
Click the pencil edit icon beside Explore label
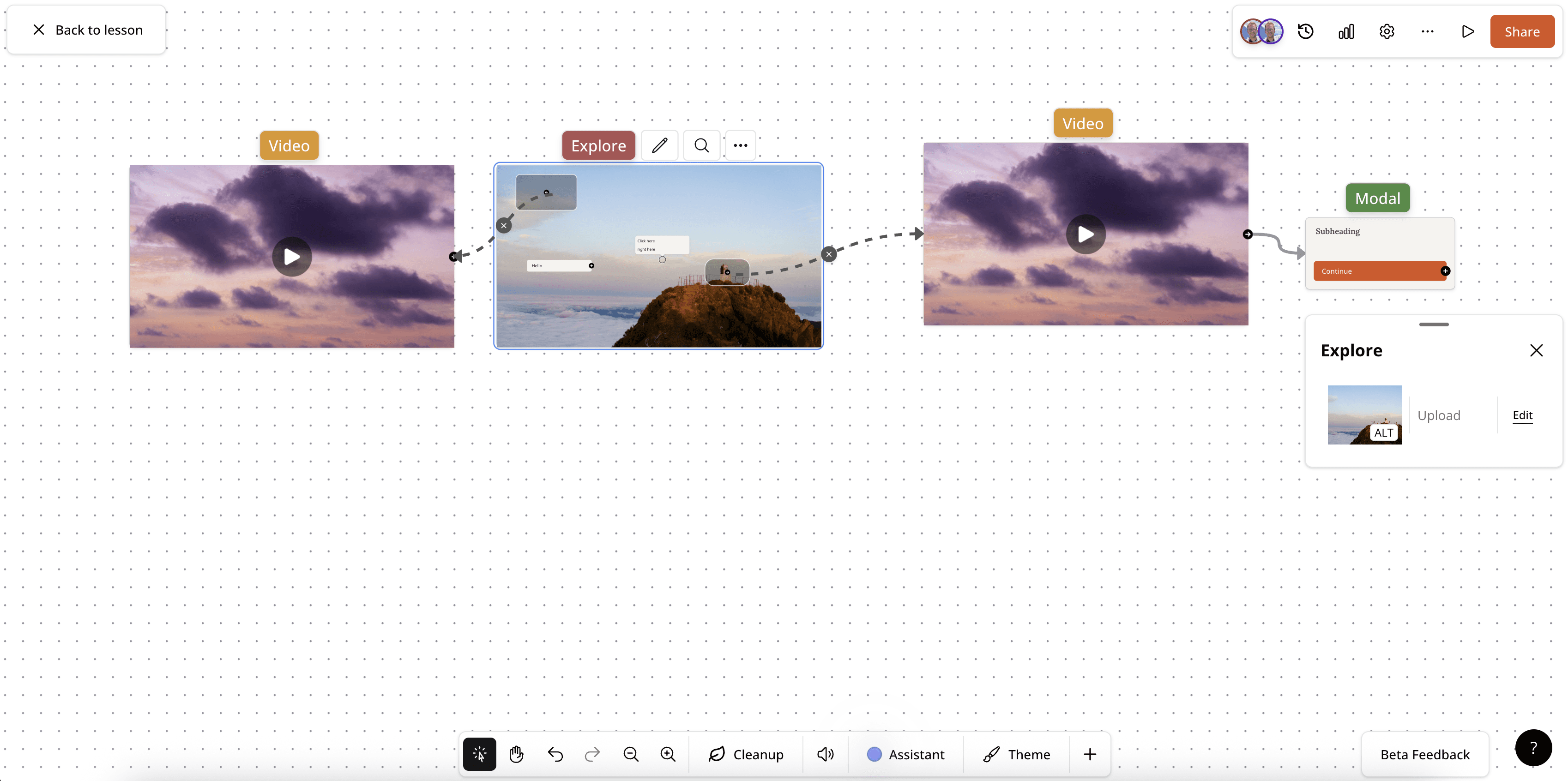[x=660, y=145]
